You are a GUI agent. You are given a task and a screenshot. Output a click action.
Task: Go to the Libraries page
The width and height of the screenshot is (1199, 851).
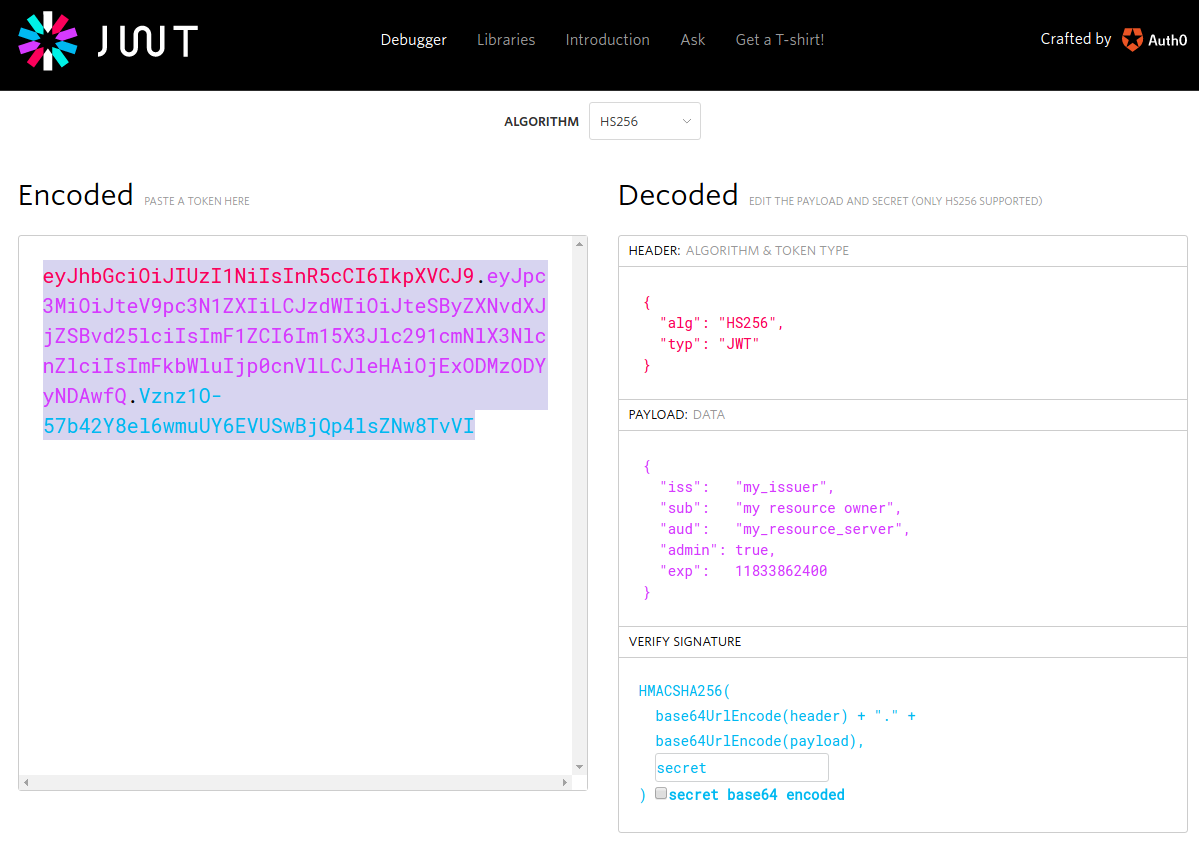pyautogui.click(x=505, y=40)
